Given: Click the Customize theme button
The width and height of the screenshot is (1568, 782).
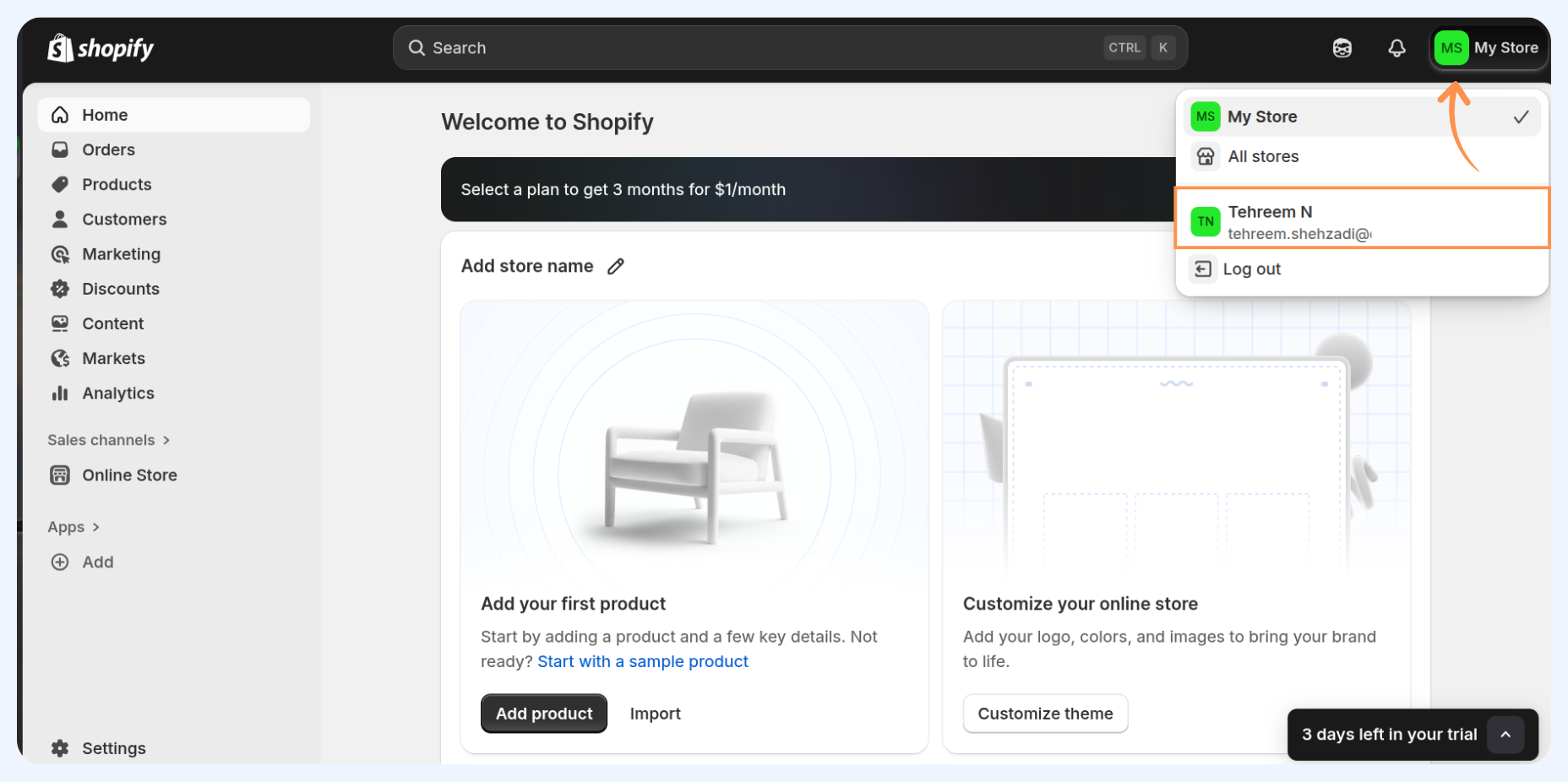Looking at the screenshot, I should [1045, 714].
